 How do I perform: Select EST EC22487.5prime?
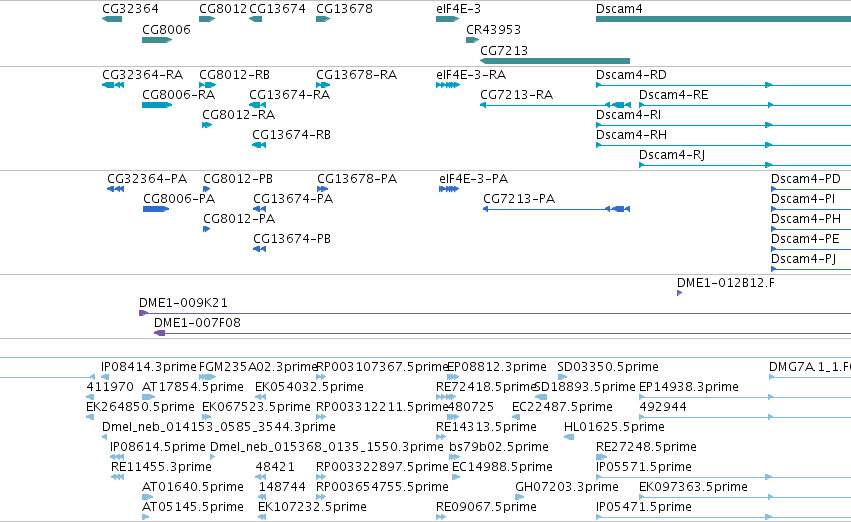(x=562, y=407)
